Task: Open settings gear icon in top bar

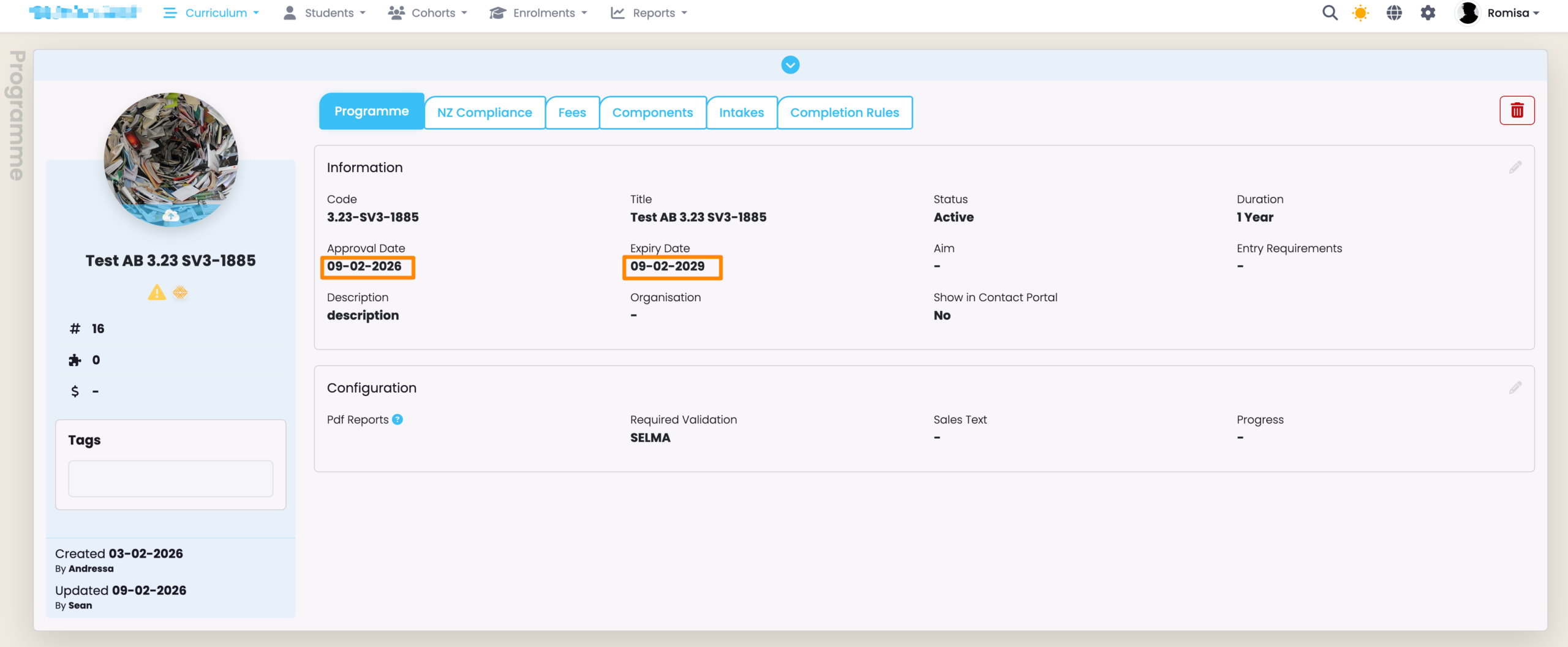Action: pyautogui.click(x=1428, y=13)
